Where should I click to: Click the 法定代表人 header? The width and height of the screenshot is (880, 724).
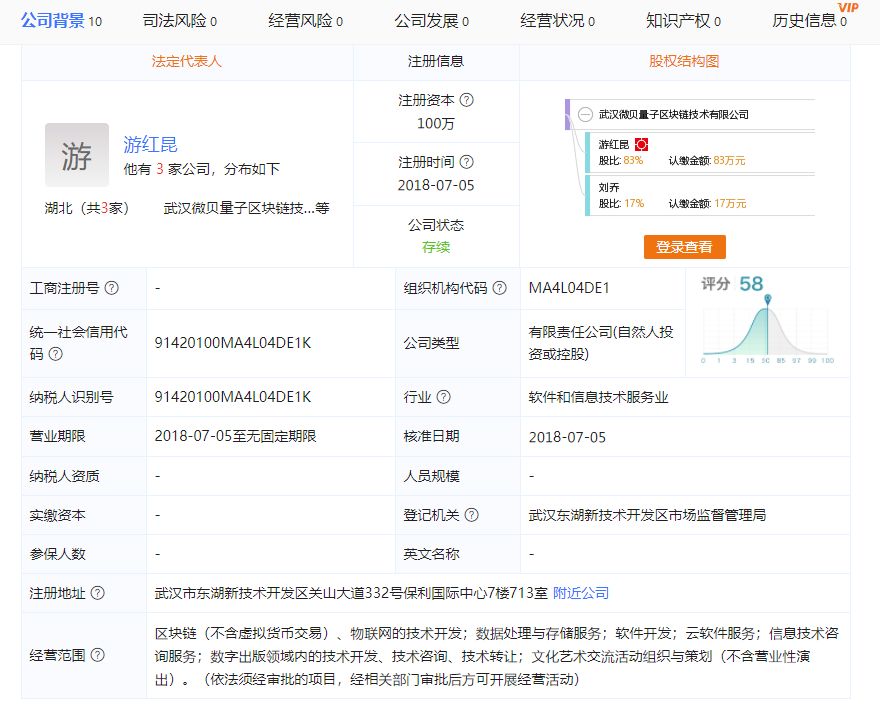click(186, 61)
